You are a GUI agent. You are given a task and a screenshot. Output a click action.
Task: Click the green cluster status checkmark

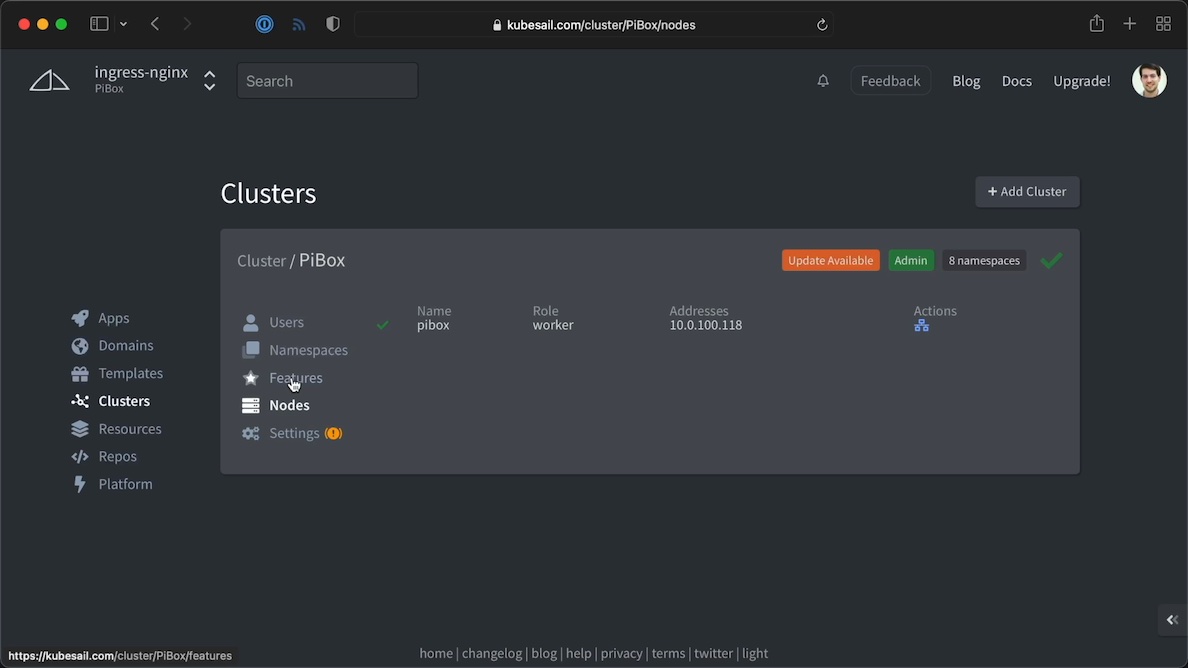point(1052,261)
